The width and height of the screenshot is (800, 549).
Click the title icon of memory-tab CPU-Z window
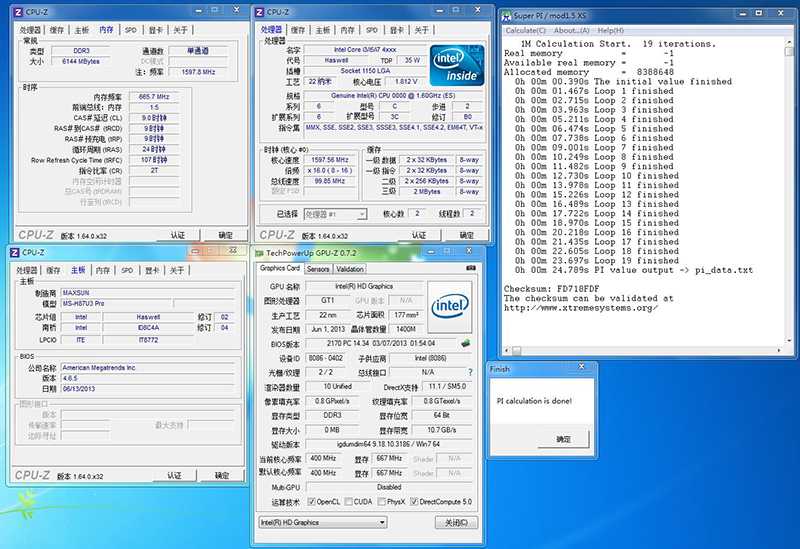(x=18, y=12)
